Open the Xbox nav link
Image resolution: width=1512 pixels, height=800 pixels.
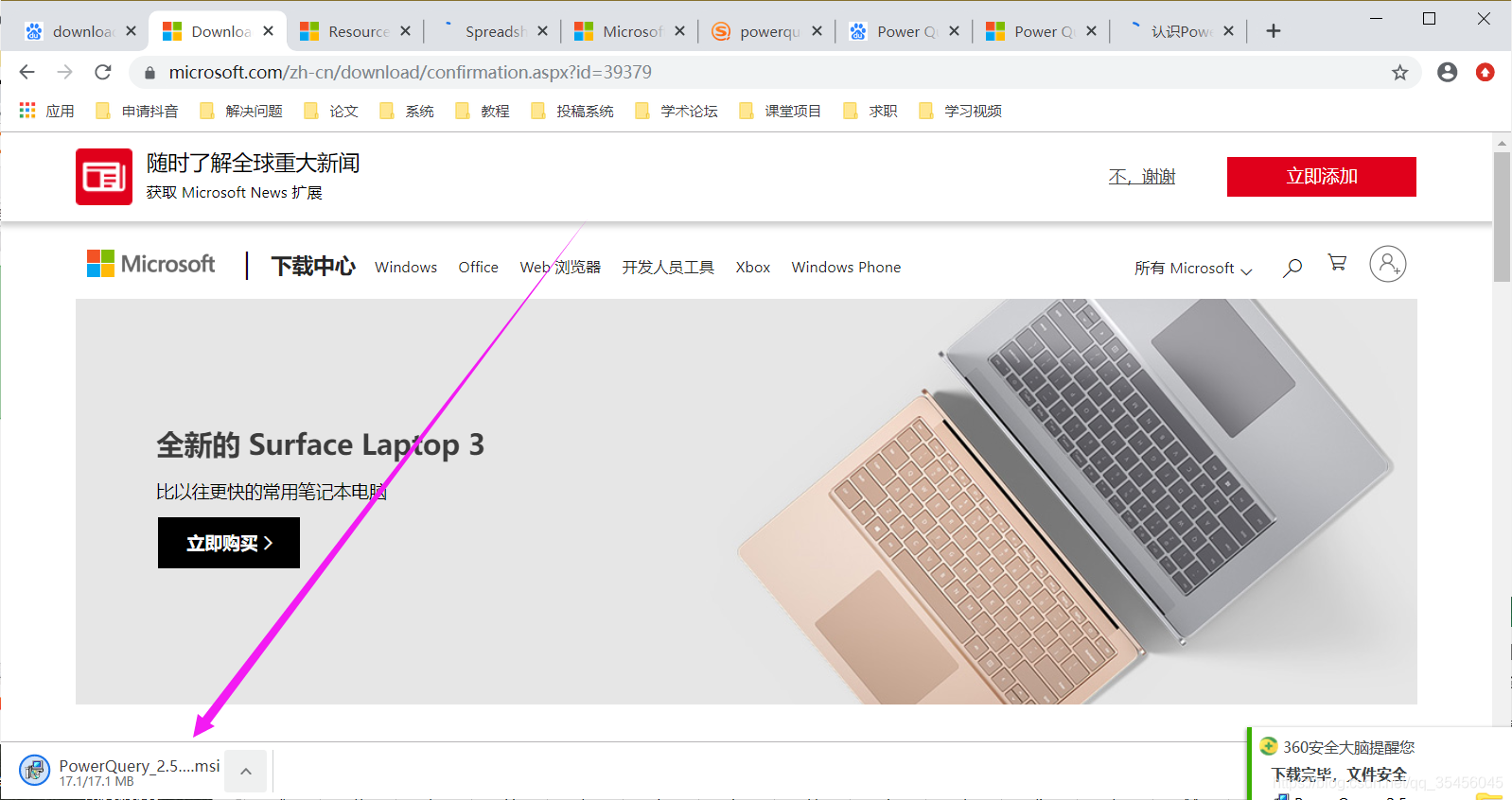(753, 268)
